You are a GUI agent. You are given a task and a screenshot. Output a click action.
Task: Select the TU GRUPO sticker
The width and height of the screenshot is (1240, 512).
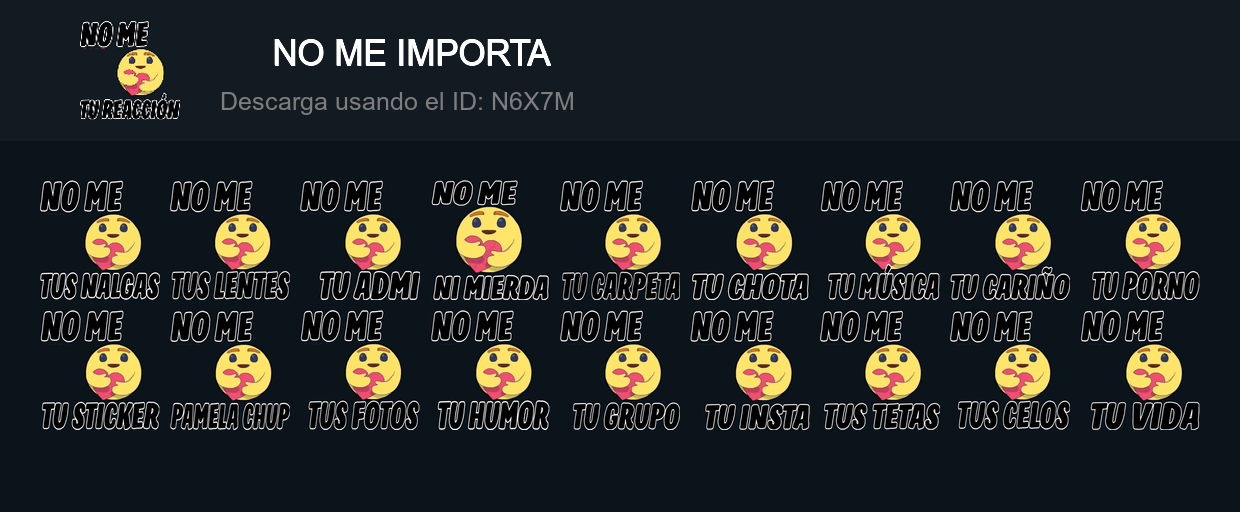(x=620, y=371)
